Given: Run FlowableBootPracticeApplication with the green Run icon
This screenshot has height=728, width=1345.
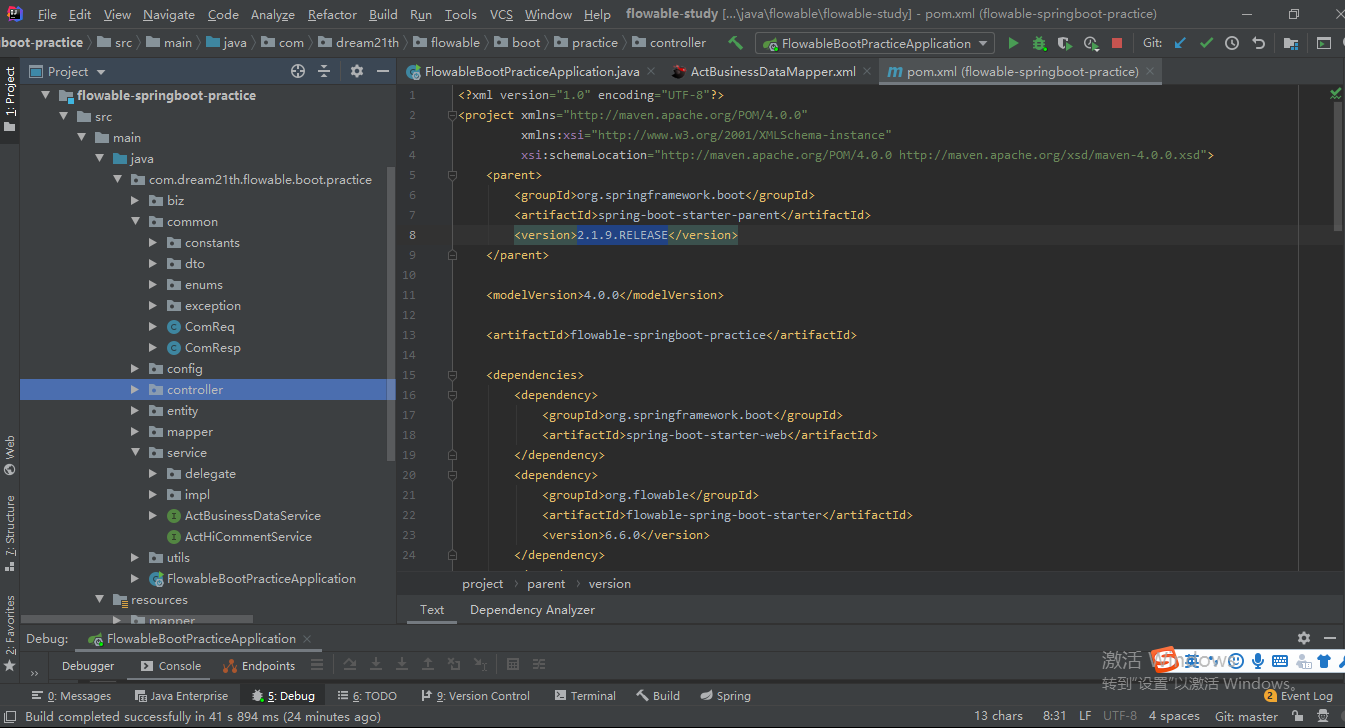Looking at the screenshot, I should coord(1013,43).
